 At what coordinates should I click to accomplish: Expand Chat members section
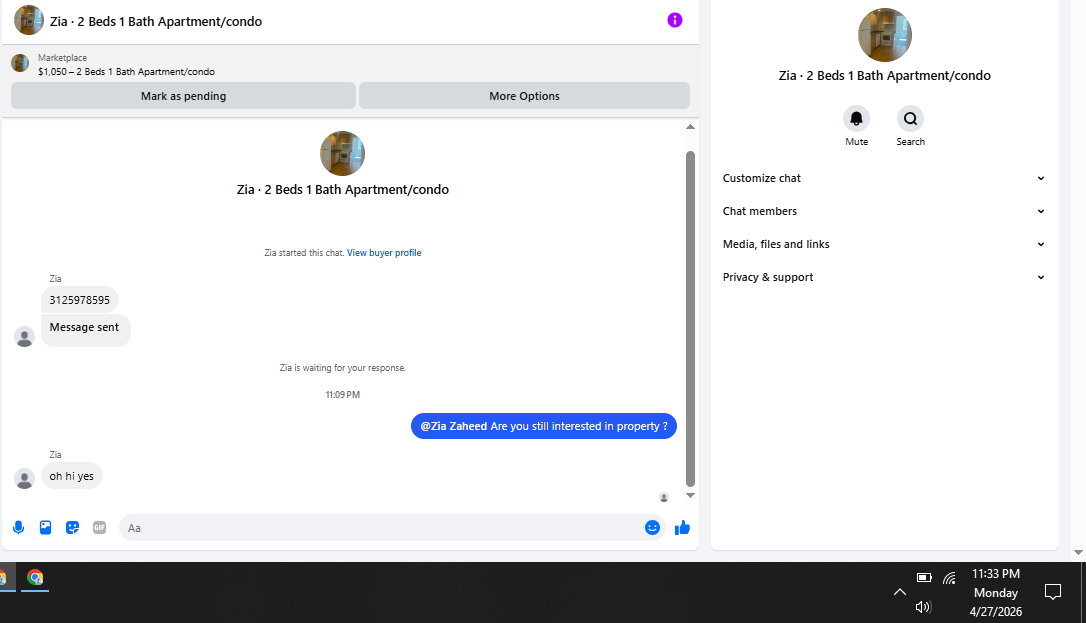pyautogui.click(x=884, y=211)
